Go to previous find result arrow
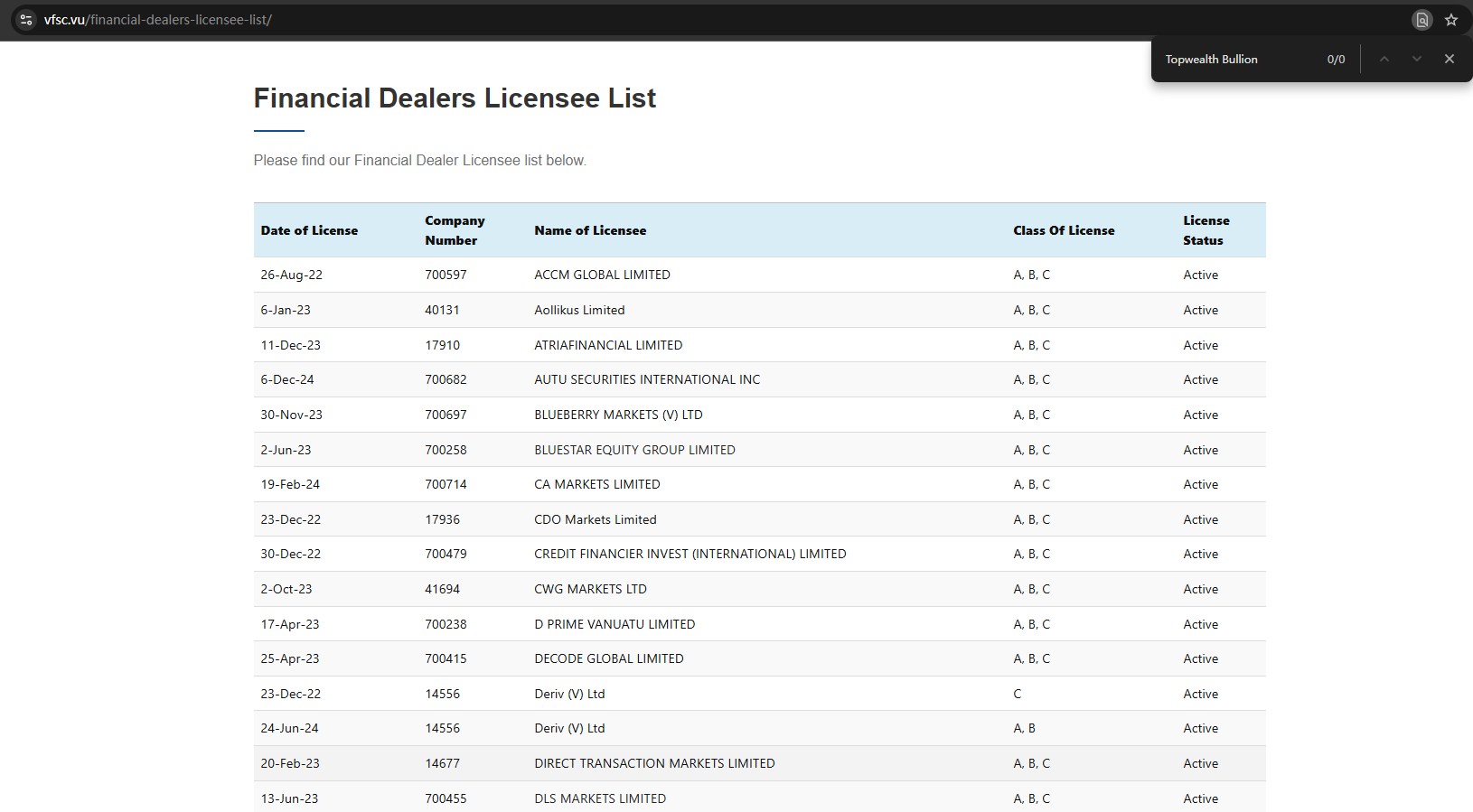Viewport: 1473px width, 812px height. (x=1384, y=59)
